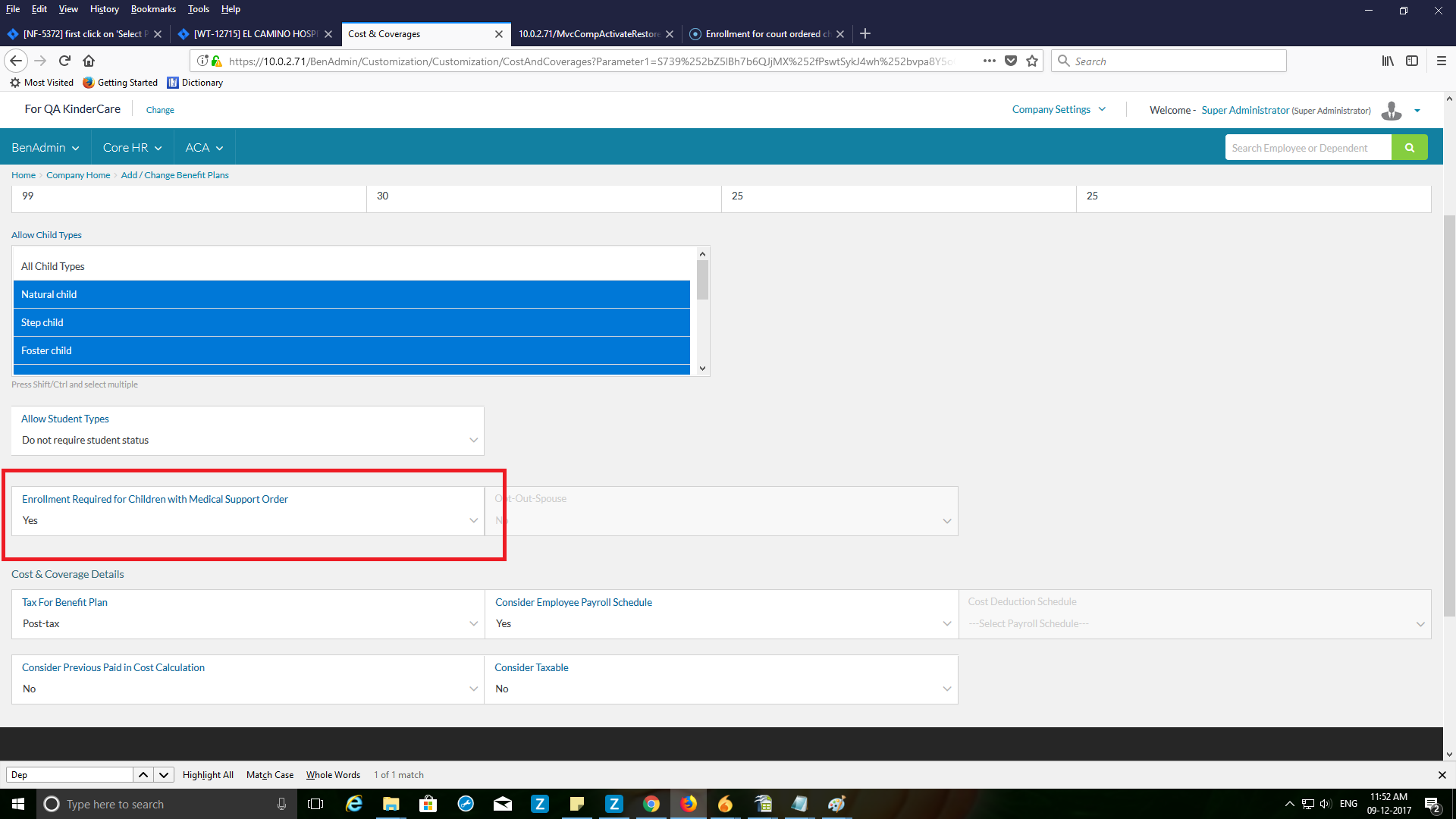The image size is (1456, 819).
Task: Save the page to Pocket
Action: coord(1011,61)
